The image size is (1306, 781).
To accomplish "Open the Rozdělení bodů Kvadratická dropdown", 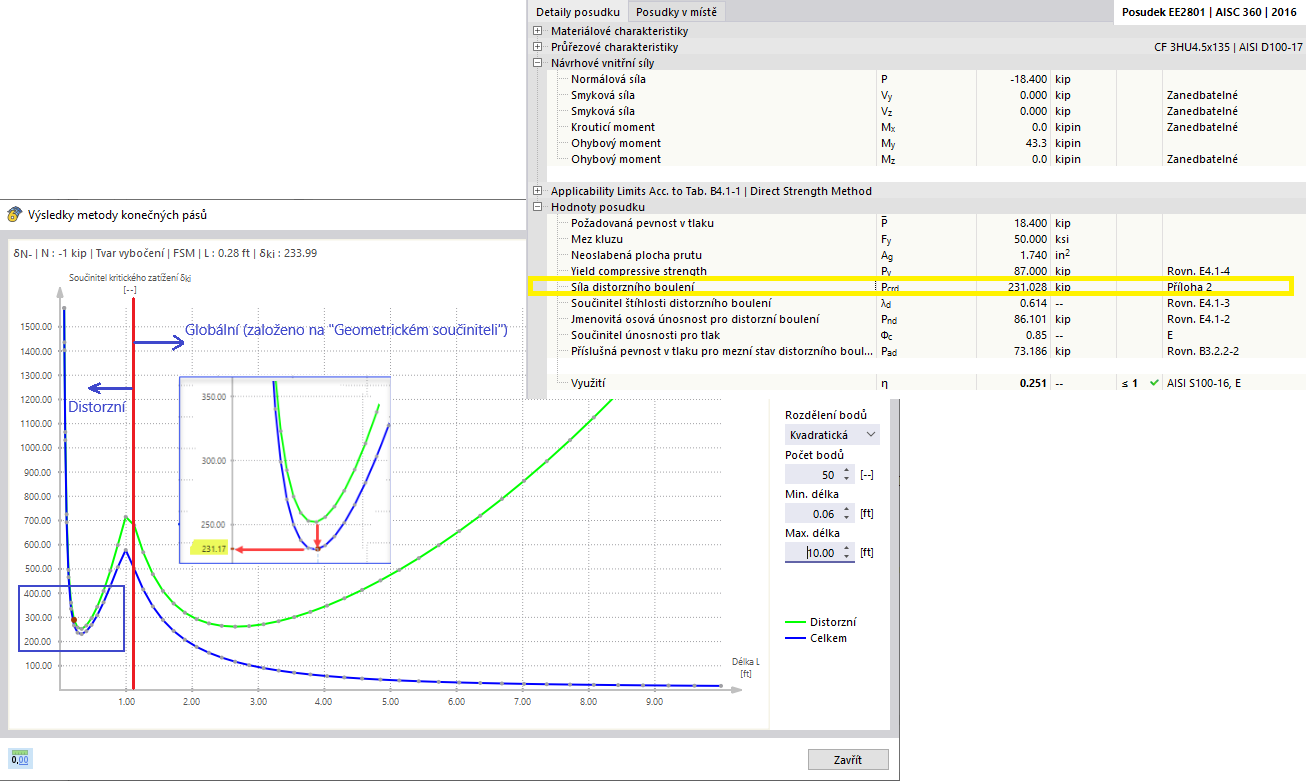I will [832, 435].
